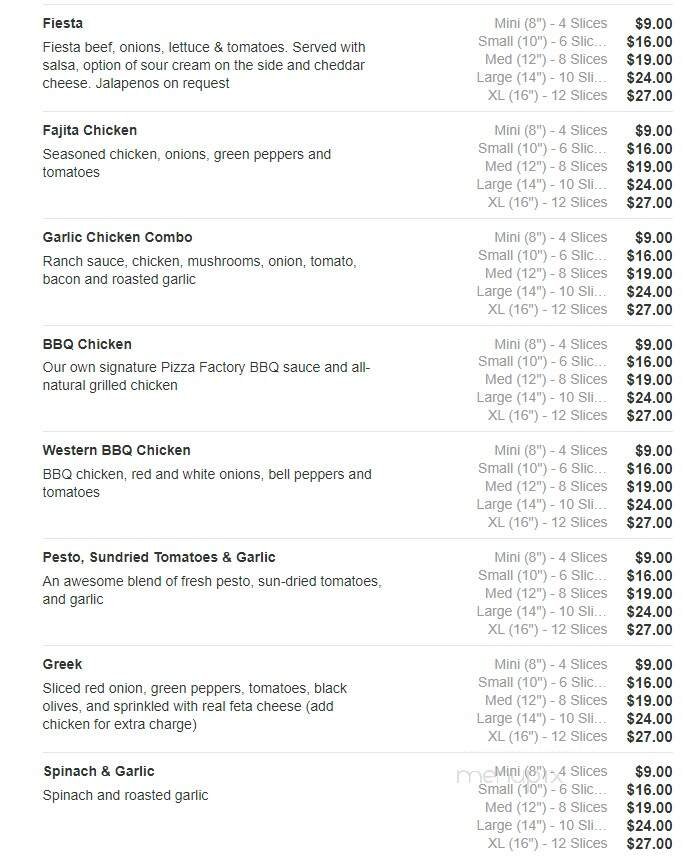
Task: Select Pesto pizza Small (10") 6 slices
Action: tap(542, 575)
